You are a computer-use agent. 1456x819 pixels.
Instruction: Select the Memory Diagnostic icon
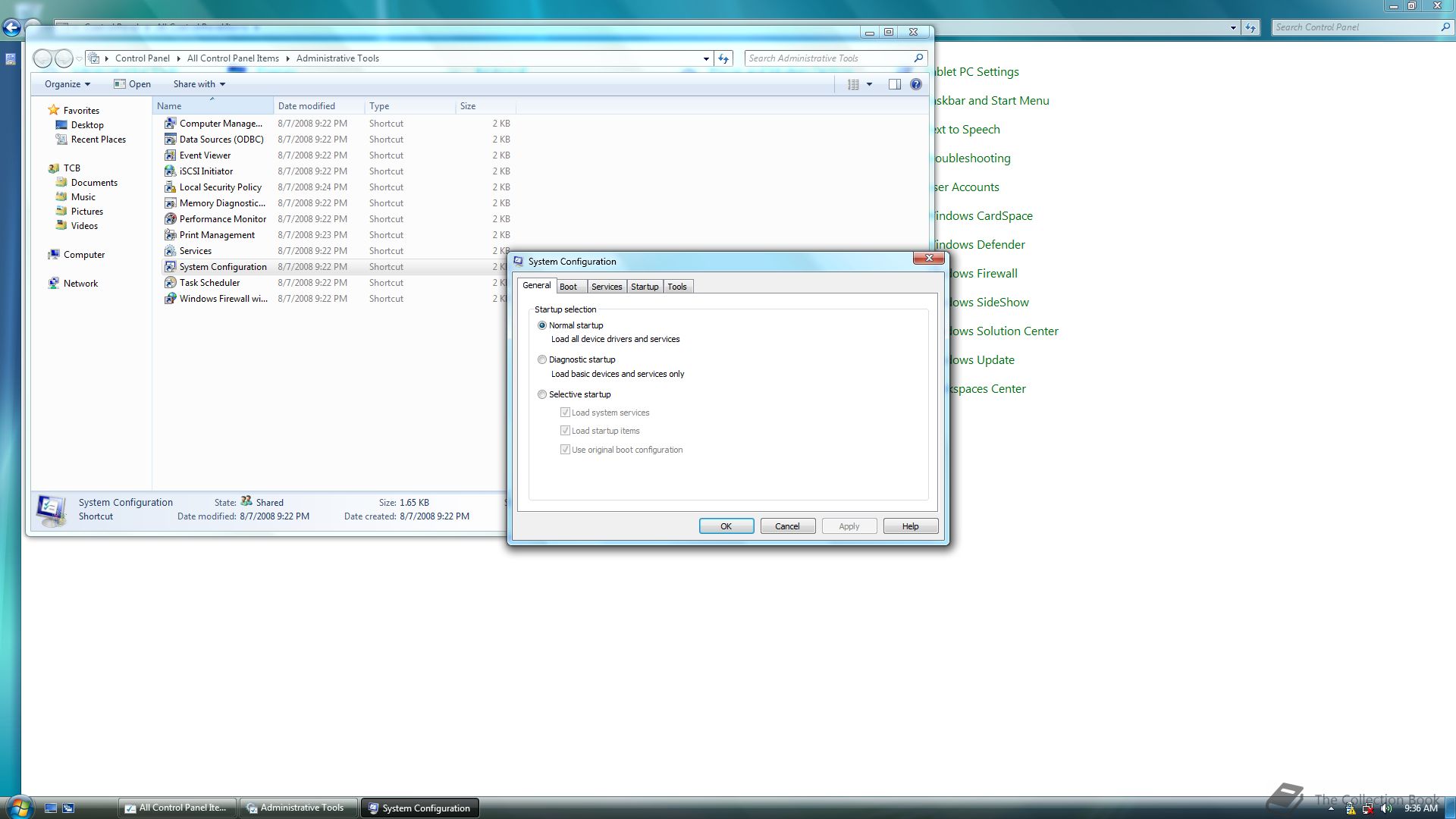[171, 203]
